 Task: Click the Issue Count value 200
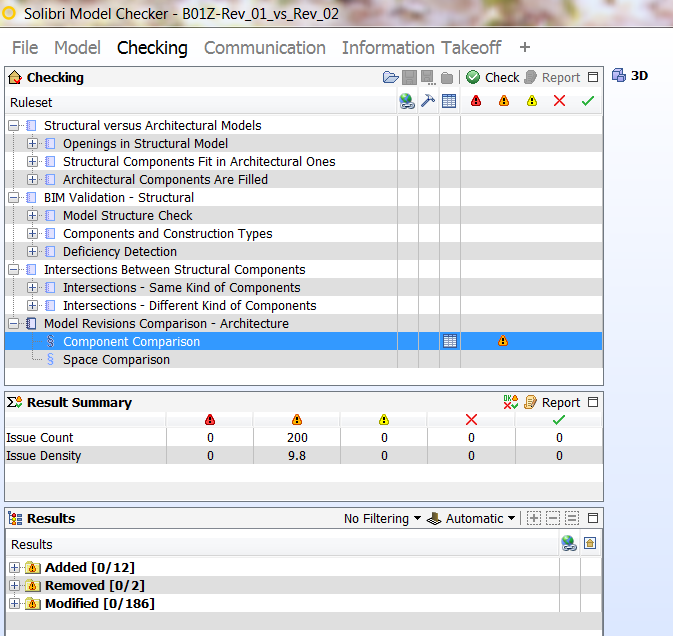tap(297, 438)
